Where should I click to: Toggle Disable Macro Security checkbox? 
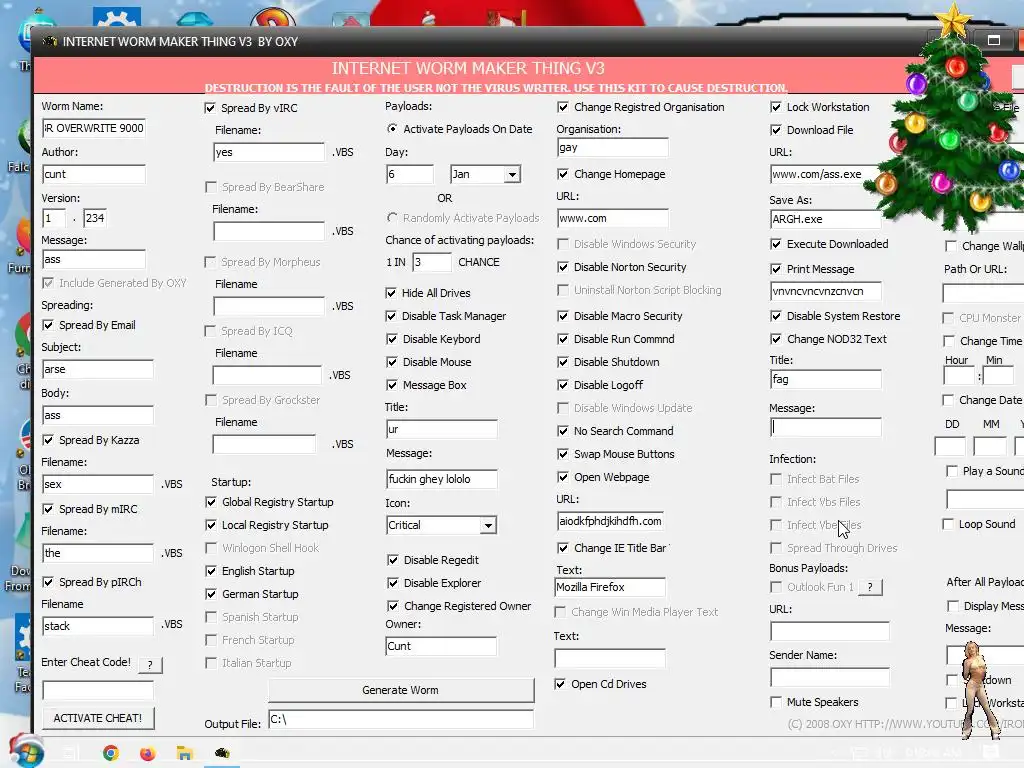pos(562,316)
